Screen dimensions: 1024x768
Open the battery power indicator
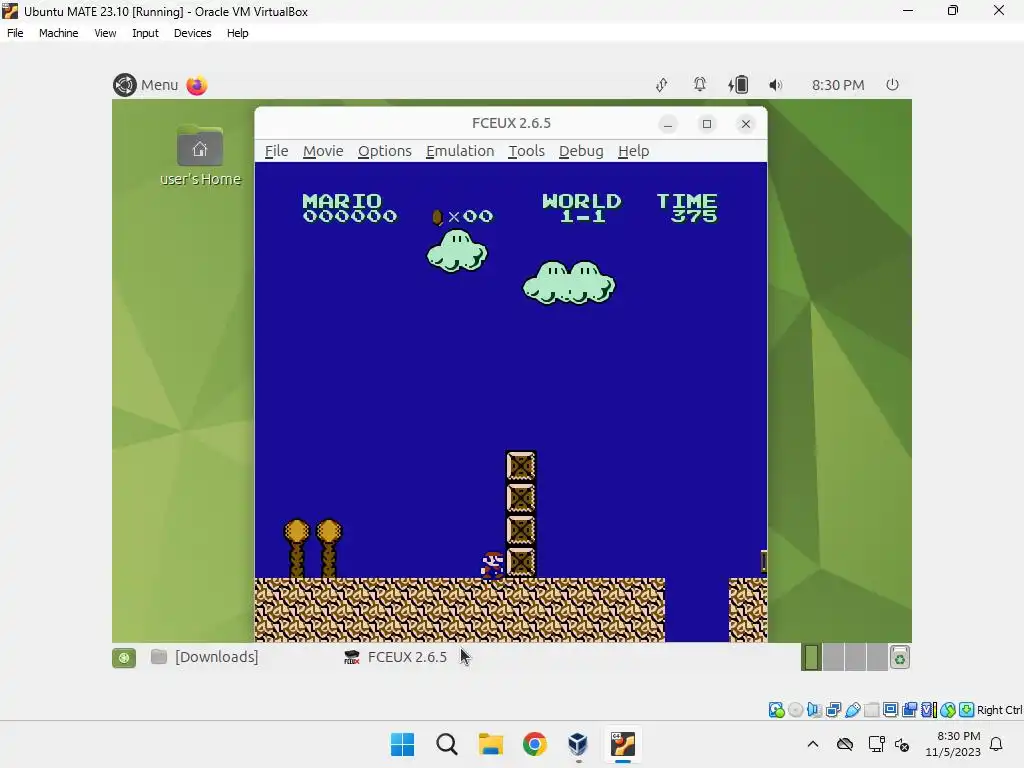click(x=738, y=85)
